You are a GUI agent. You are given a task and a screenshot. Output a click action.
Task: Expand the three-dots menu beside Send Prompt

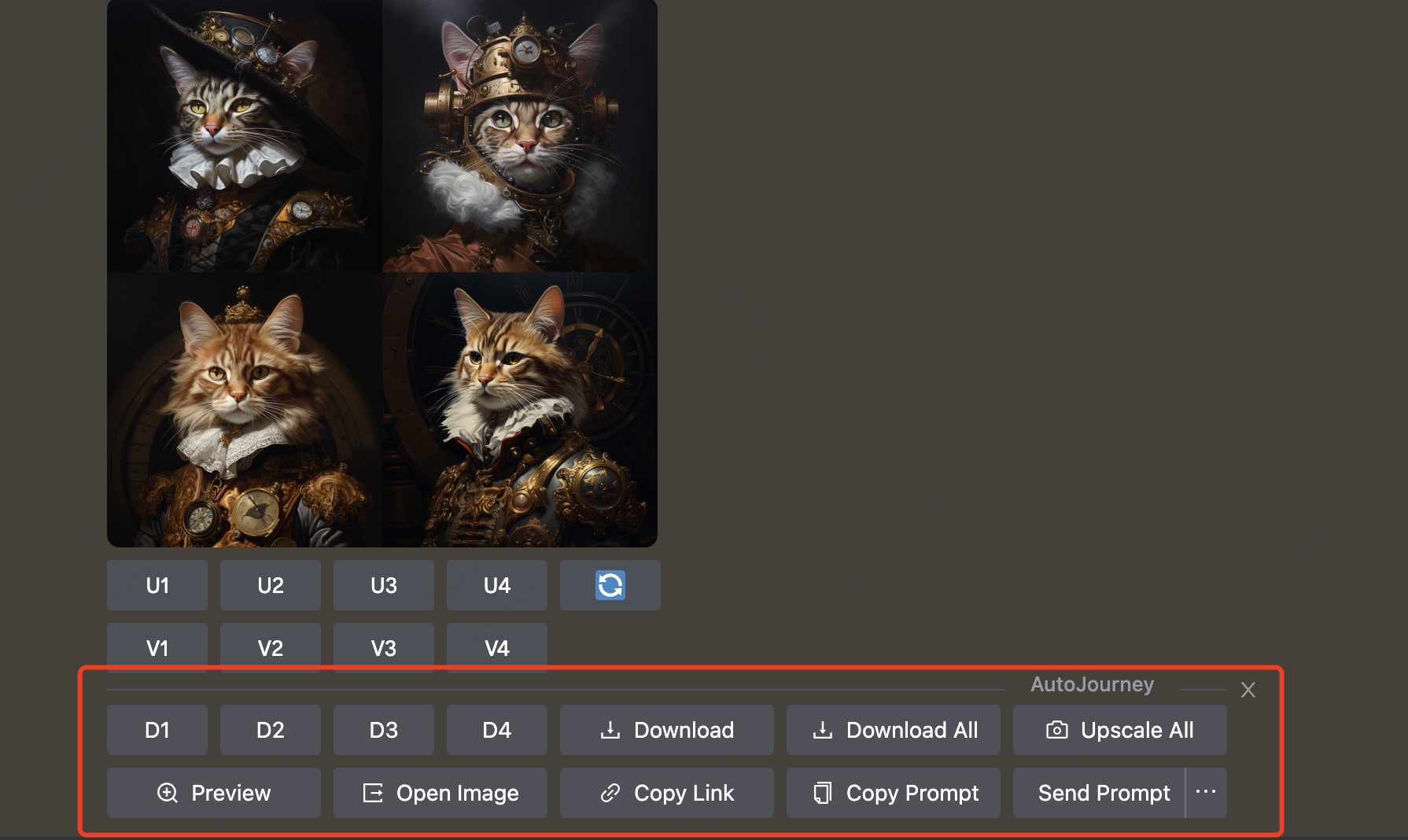coord(1206,793)
